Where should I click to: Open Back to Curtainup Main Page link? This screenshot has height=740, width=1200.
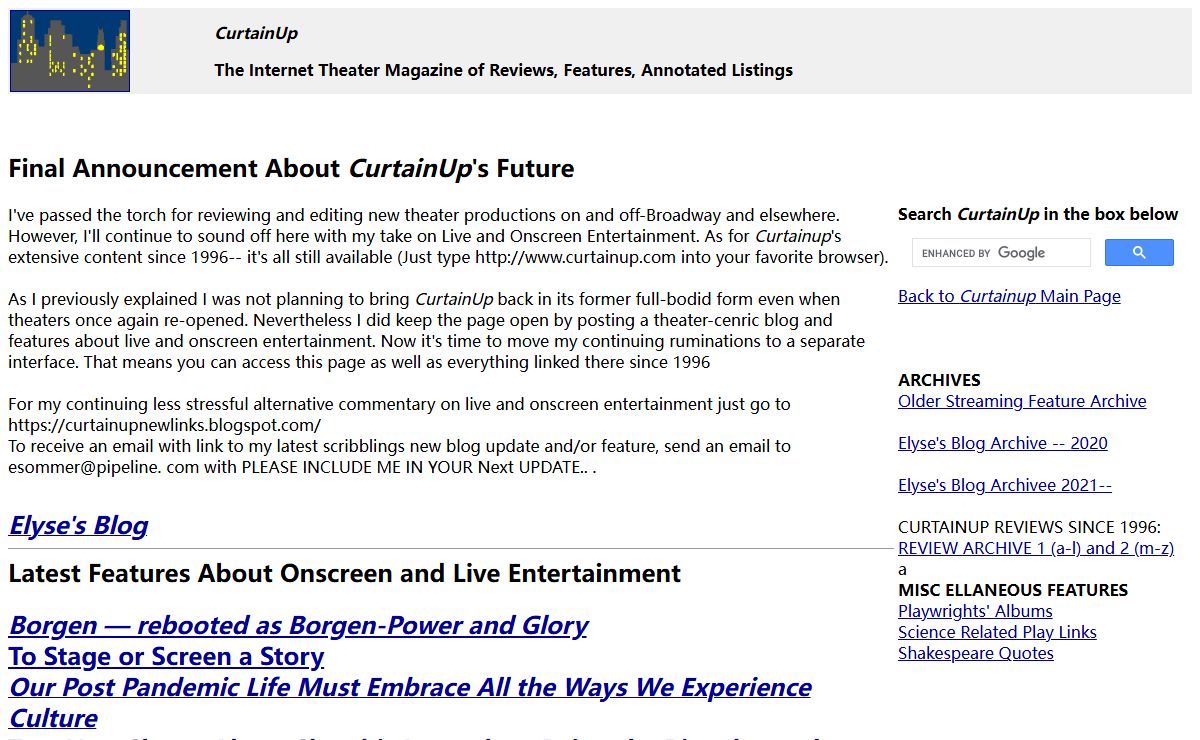1009,296
